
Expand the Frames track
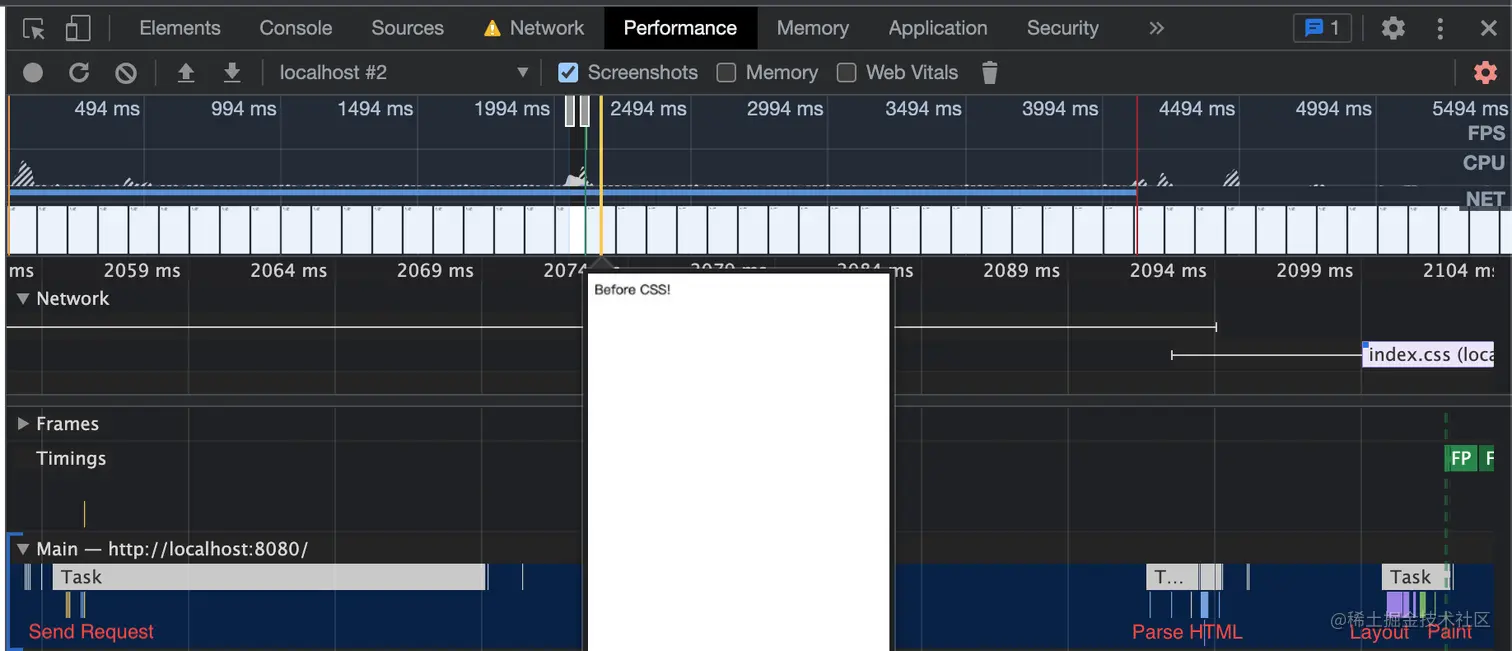tap(24, 424)
